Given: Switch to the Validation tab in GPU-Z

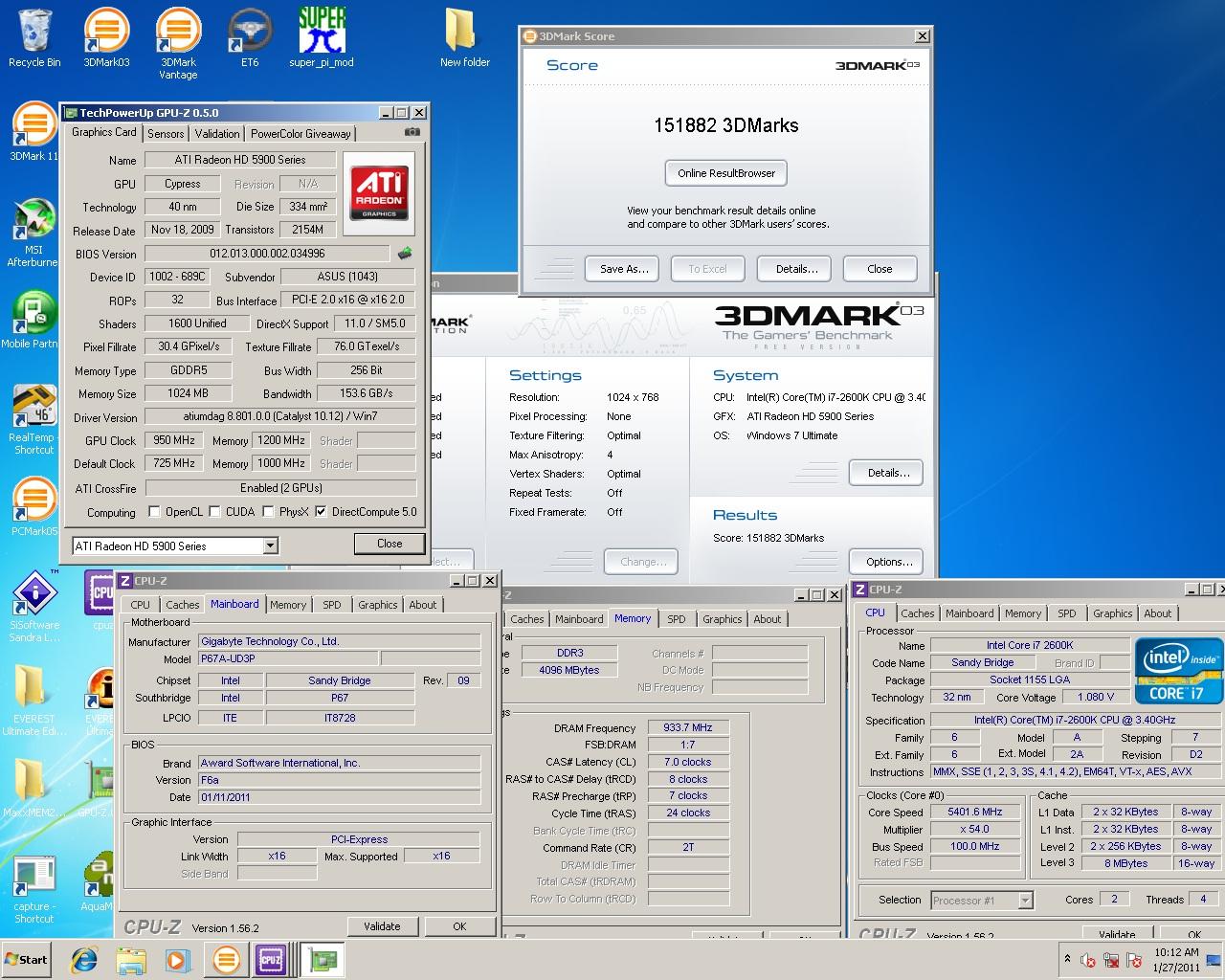Looking at the screenshot, I should 217,134.
